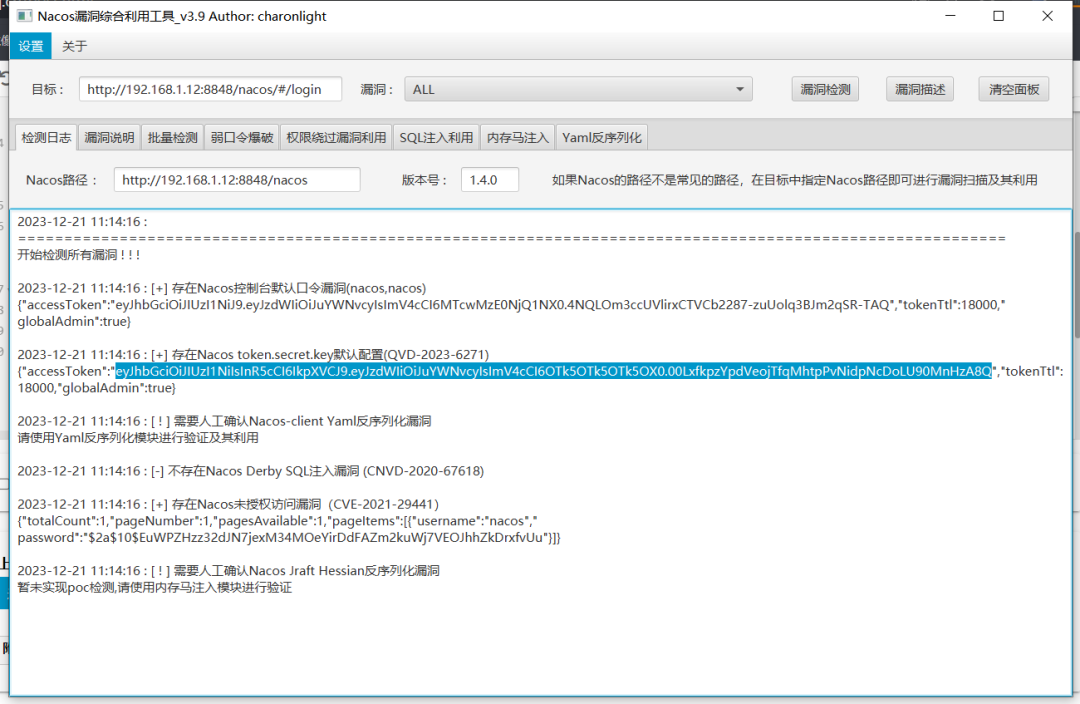Maximize the Nacos tool window

click(999, 16)
